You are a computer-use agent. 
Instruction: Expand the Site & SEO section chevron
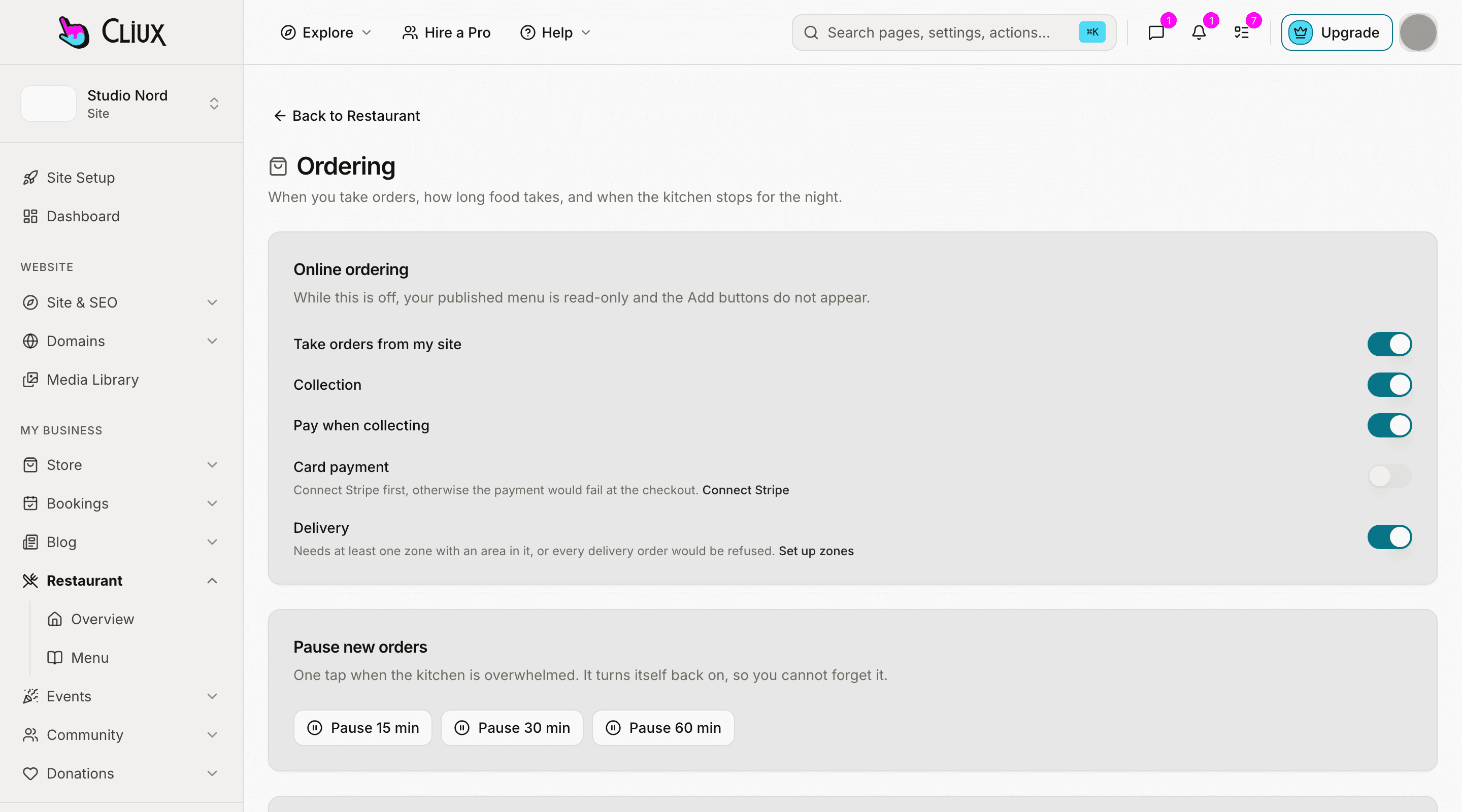tap(212, 302)
